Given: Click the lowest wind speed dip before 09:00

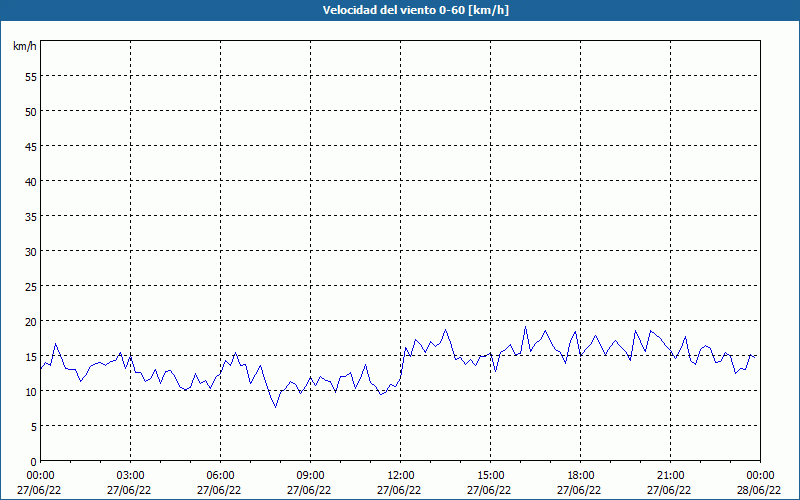Looking at the screenshot, I should (x=276, y=406).
